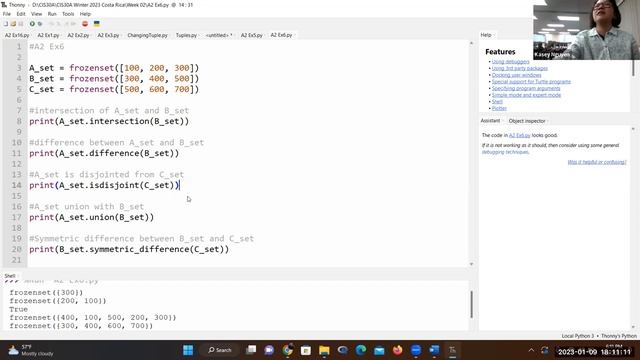
Task: Open File Explorer from the taskbar
Action: pyautogui.click(x=324, y=350)
